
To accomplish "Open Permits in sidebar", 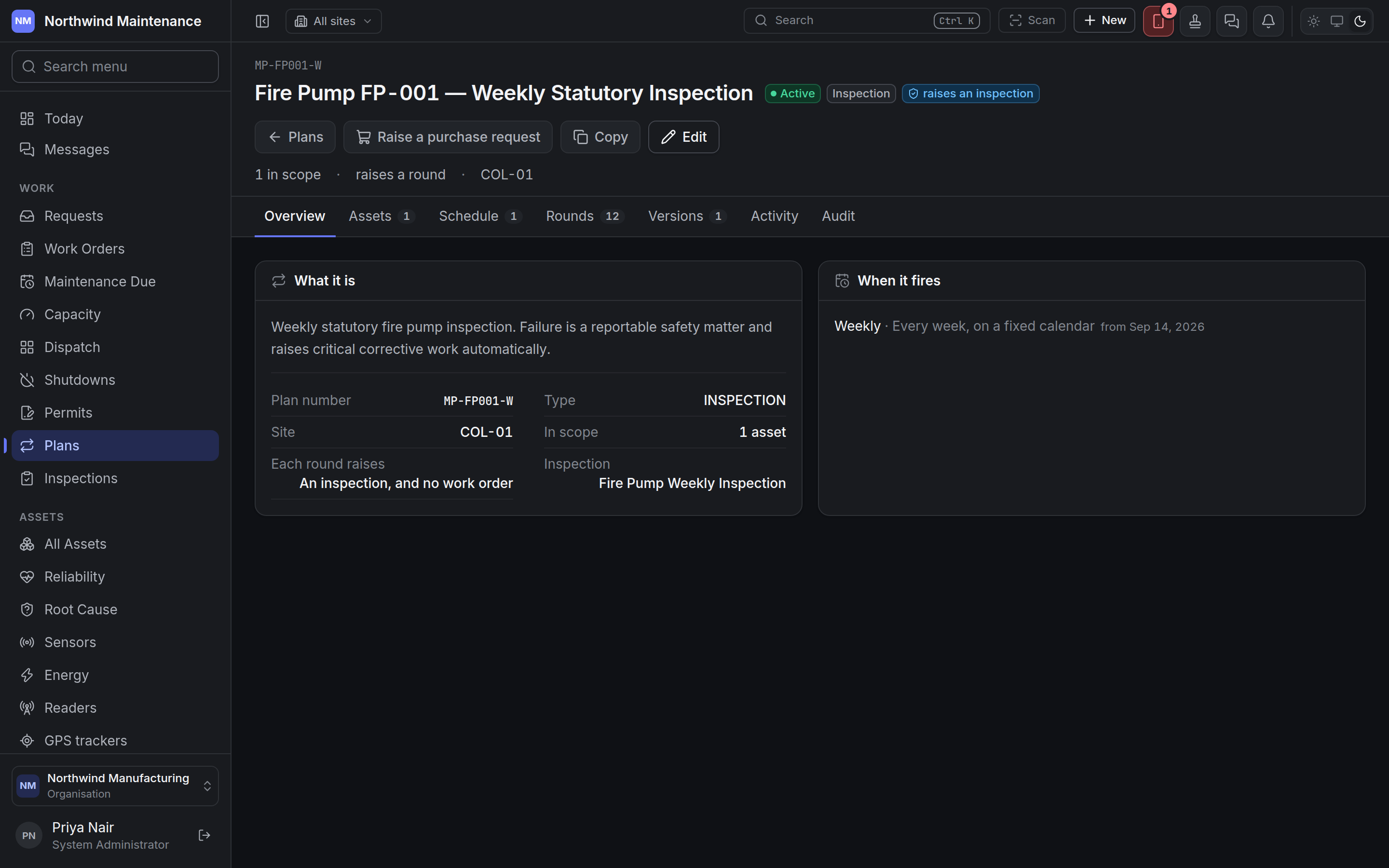I will coord(115,412).
